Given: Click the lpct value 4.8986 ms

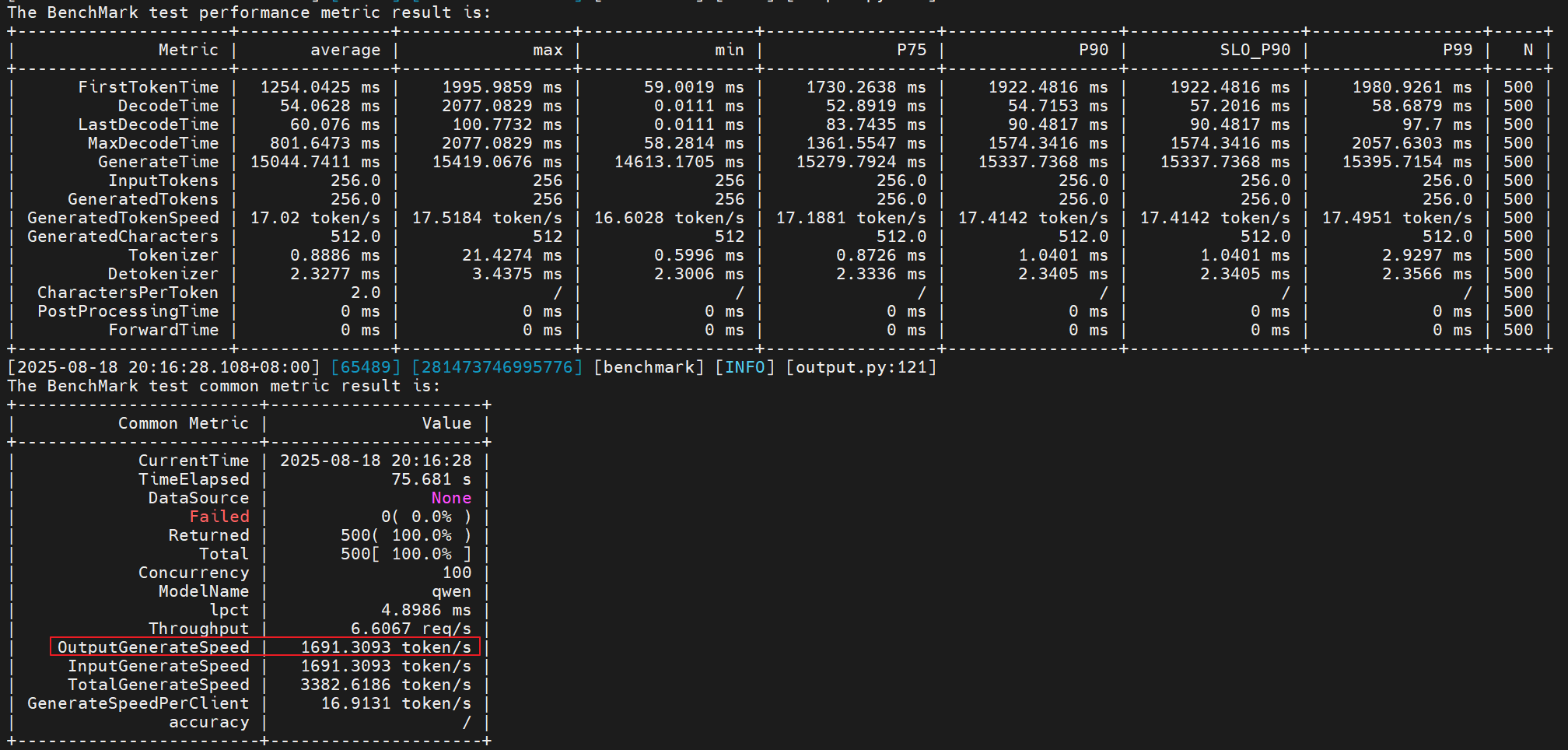Looking at the screenshot, I should [426, 610].
